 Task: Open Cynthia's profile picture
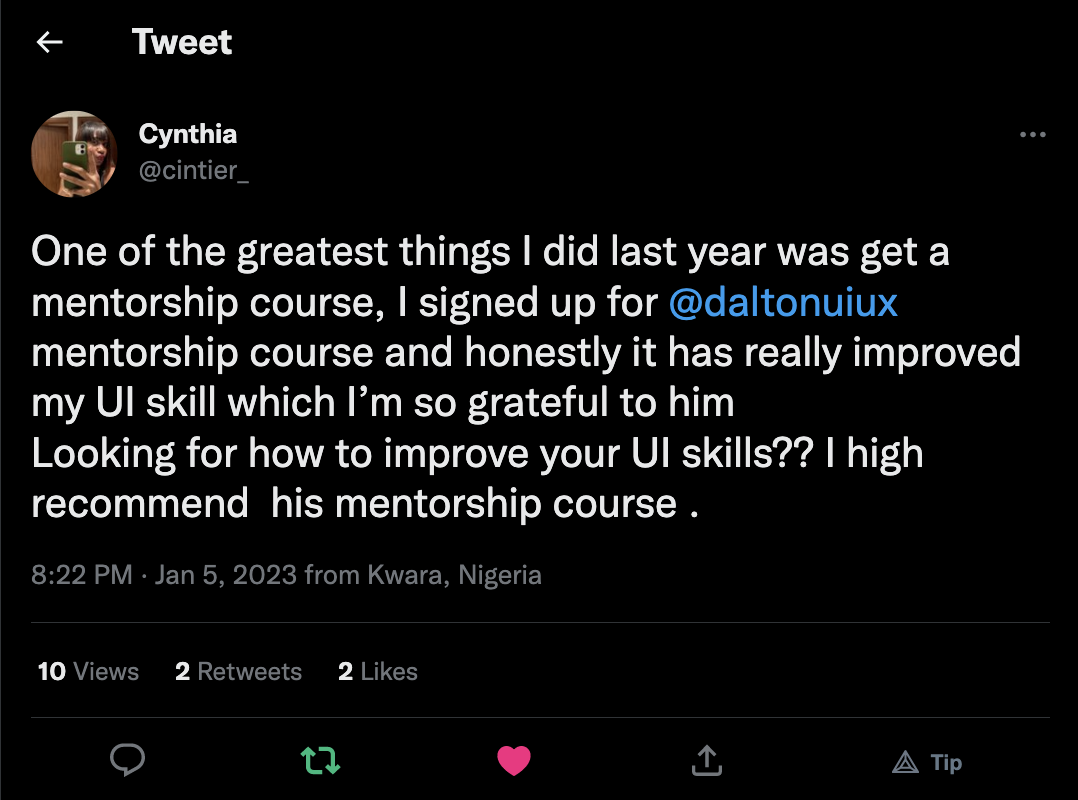pos(75,153)
